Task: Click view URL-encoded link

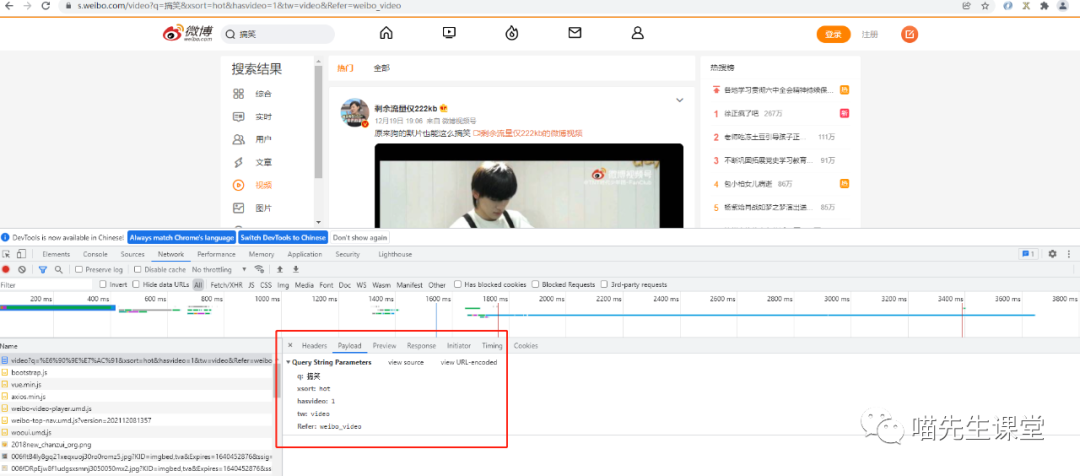Action: (468, 362)
